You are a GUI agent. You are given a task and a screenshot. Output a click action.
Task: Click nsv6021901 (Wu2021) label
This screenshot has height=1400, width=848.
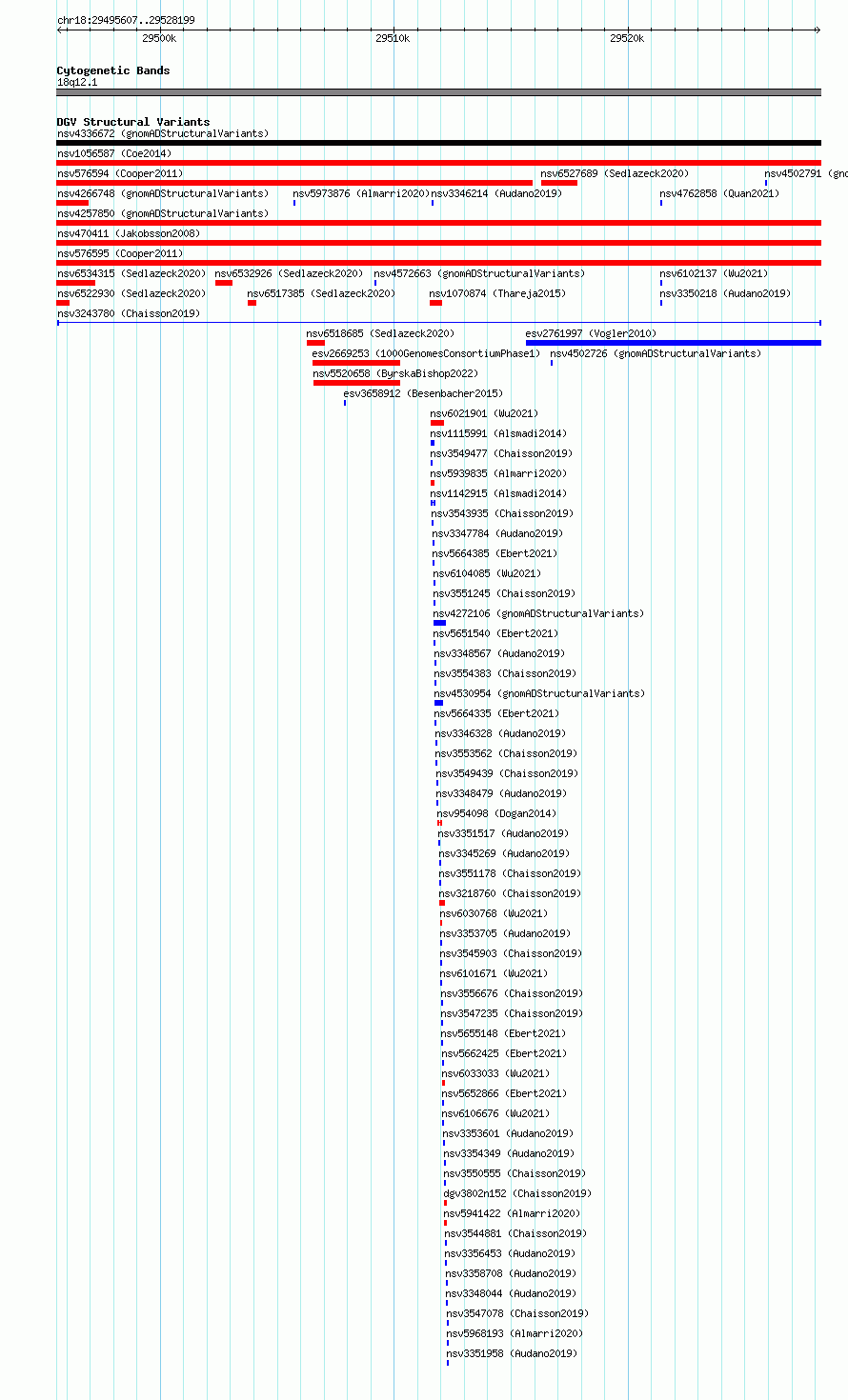pos(484,413)
